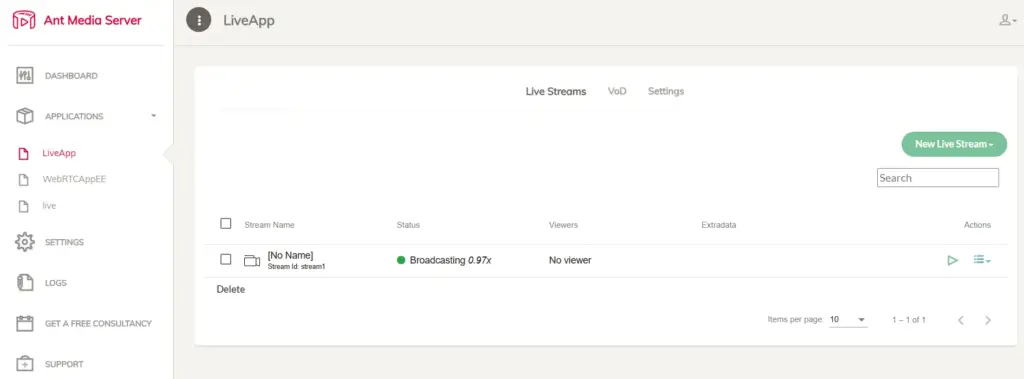This screenshot has height=379, width=1024.
Task: Click the Viewers column header
Action: tap(564, 225)
